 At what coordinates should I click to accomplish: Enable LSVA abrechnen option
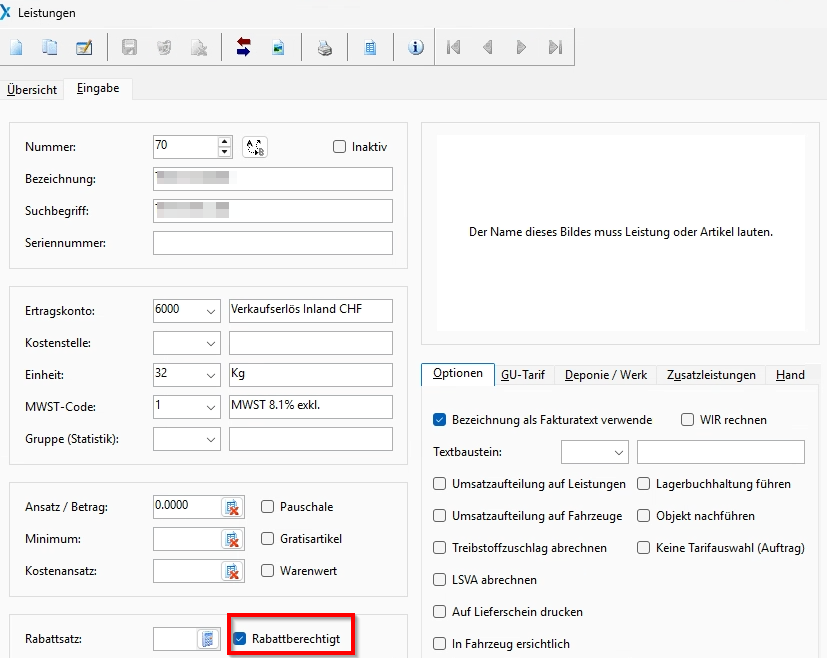click(x=440, y=580)
